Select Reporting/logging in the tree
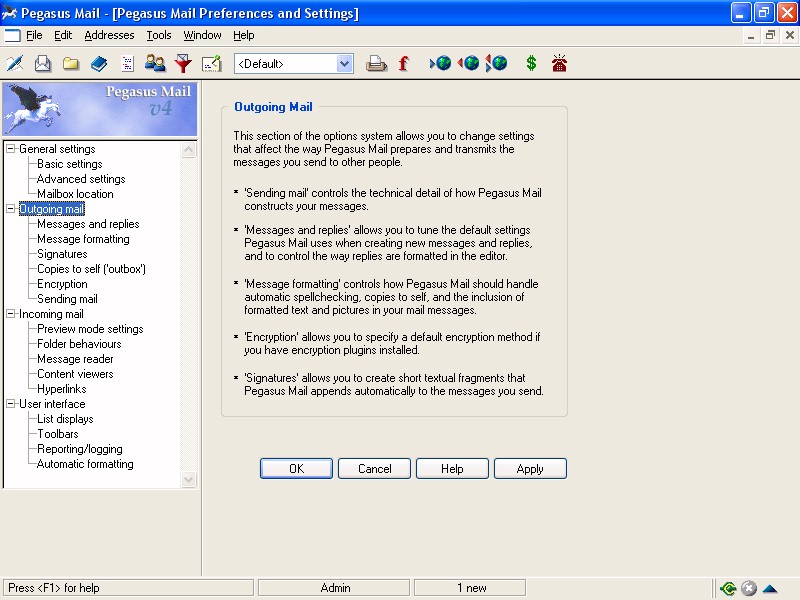Image resolution: width=800 pixels, height=600 pixels. click(x=80, y=449)
